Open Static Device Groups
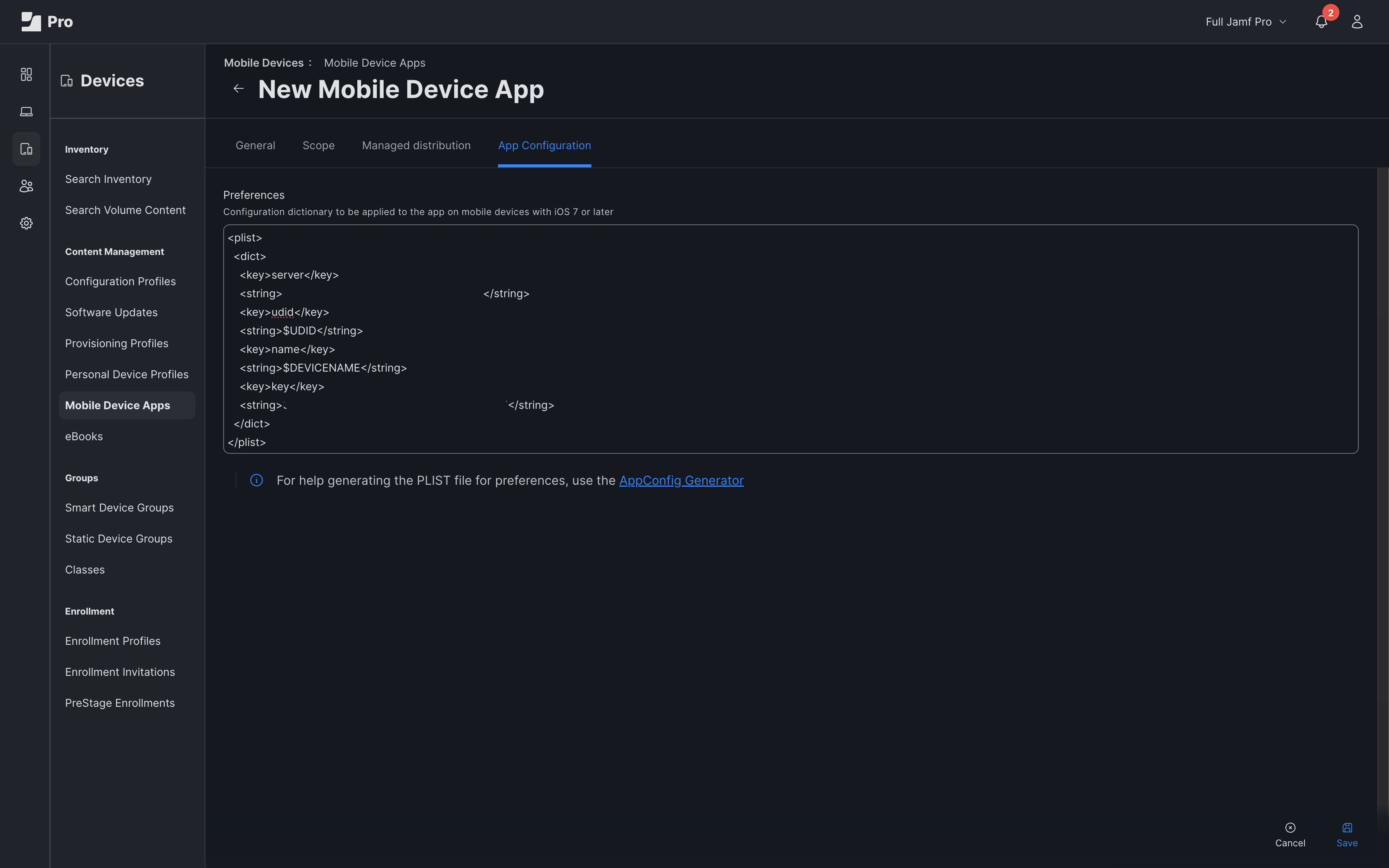This screenshot has height=868, width=1389. (x=119, y=539)
